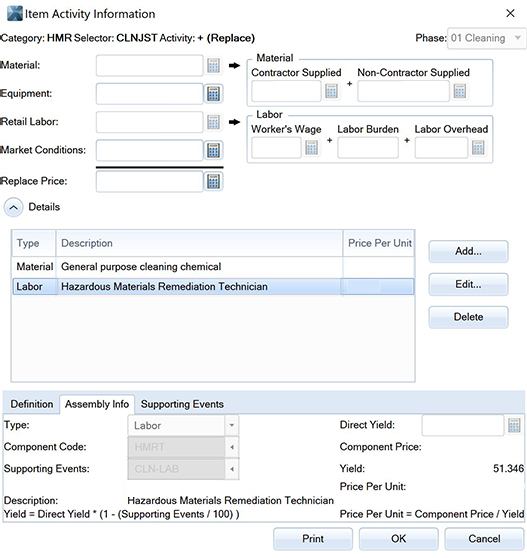
Task: Open Replace Price calculator icon
Action: (x=213, y=181)
